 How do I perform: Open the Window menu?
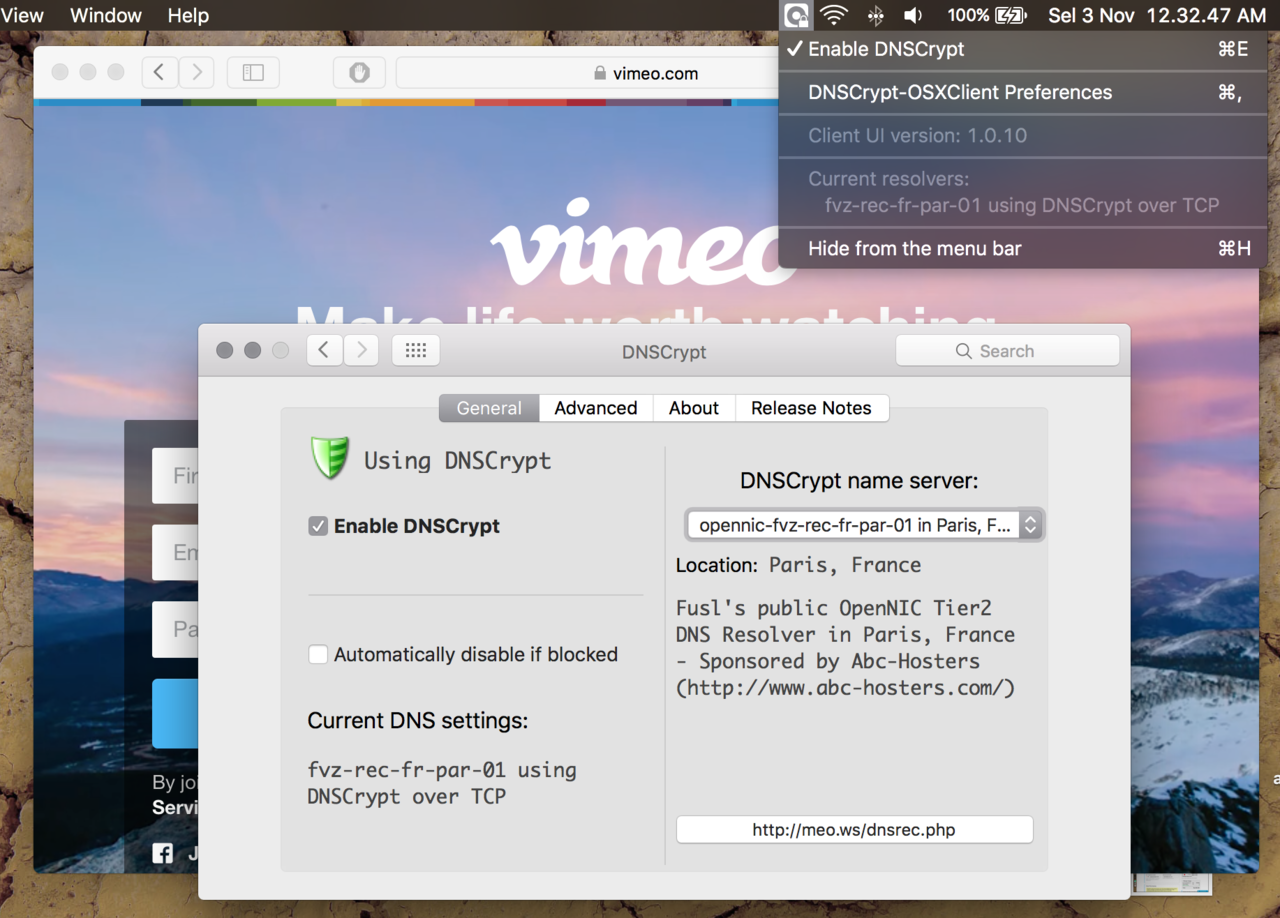pos(106,15)
